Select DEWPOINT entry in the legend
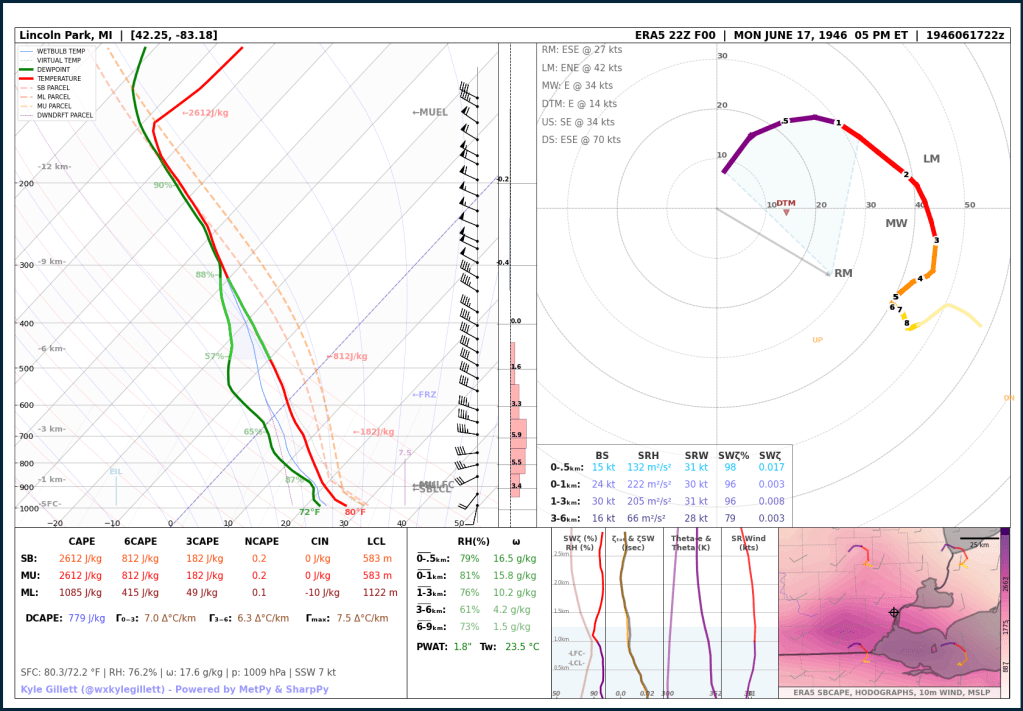This screenshot has width=1023, height=711. tap(55, 69)
